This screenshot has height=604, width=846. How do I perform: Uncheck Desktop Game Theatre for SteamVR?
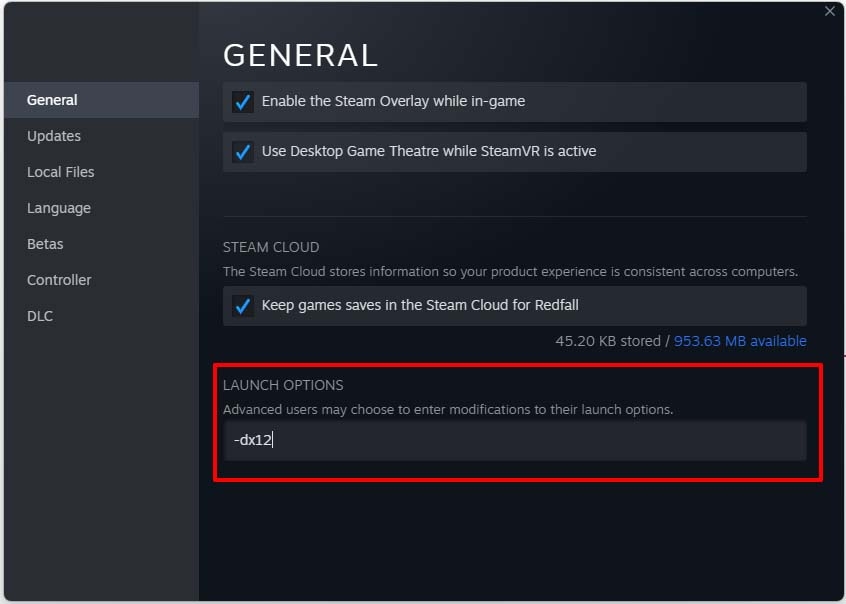(x=242, y=152)
